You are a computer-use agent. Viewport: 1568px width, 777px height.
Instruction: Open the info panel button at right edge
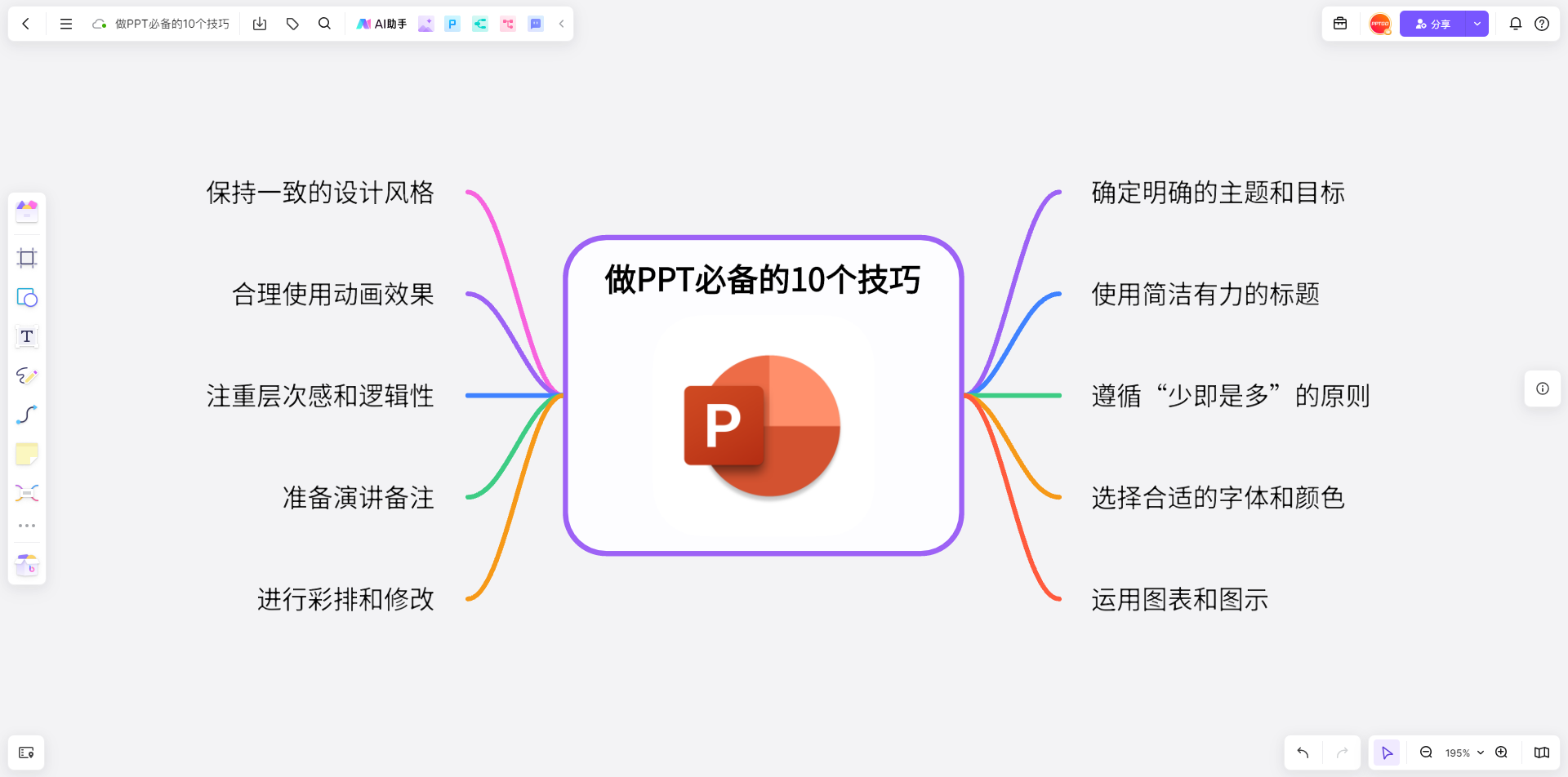[1543, 388]
